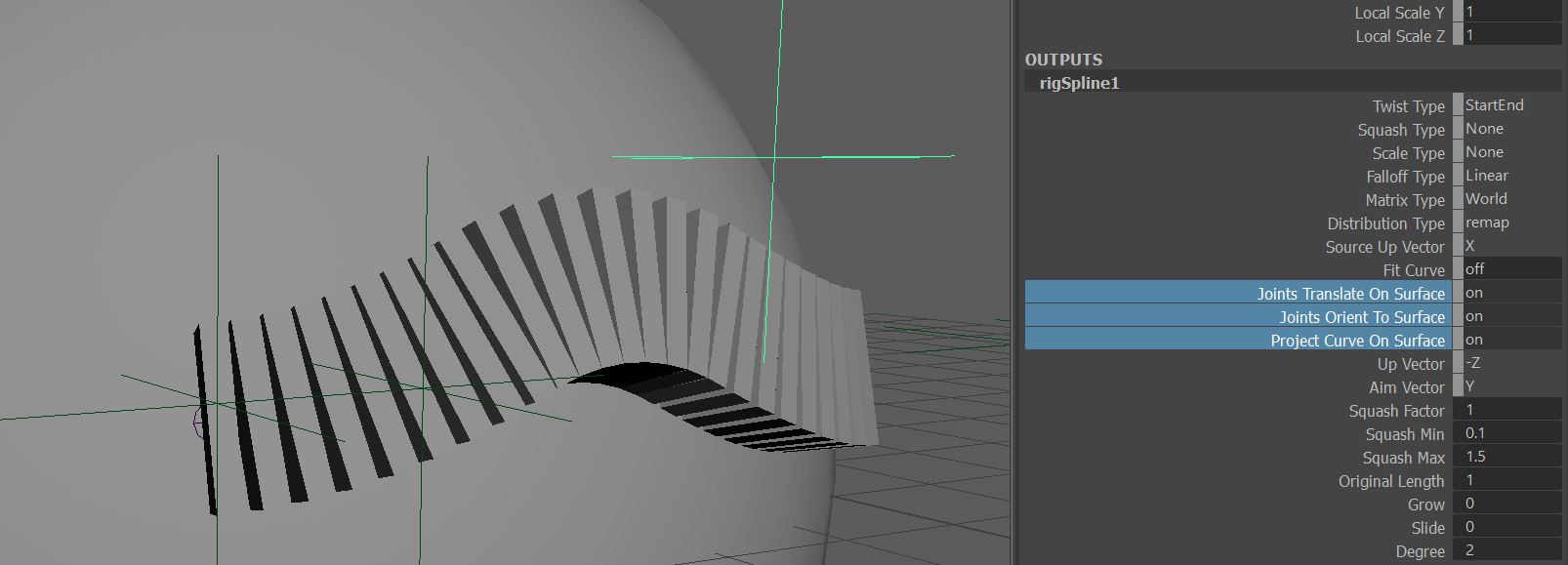
Task: Select the Joints Translate On Surface label
Action: coord(1350,294)
